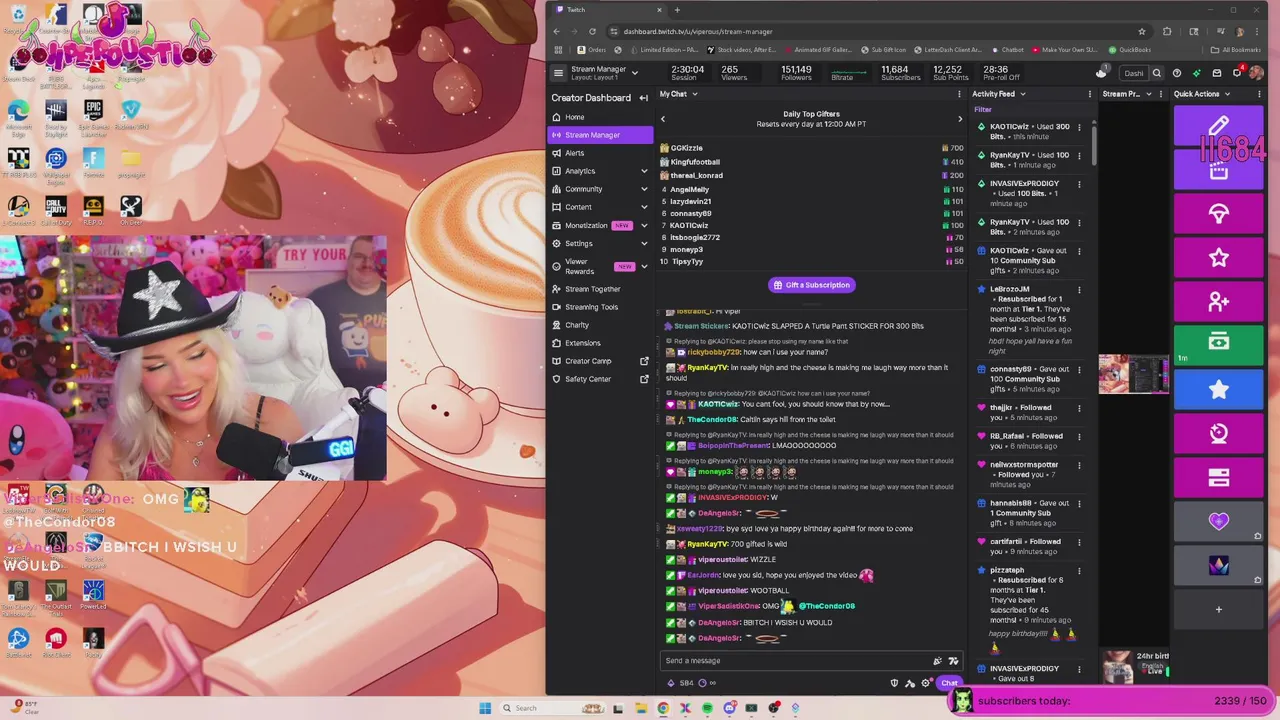Open the Home sidebar item
This screenshot has width=1280, height=720.
tap(600, 117)
